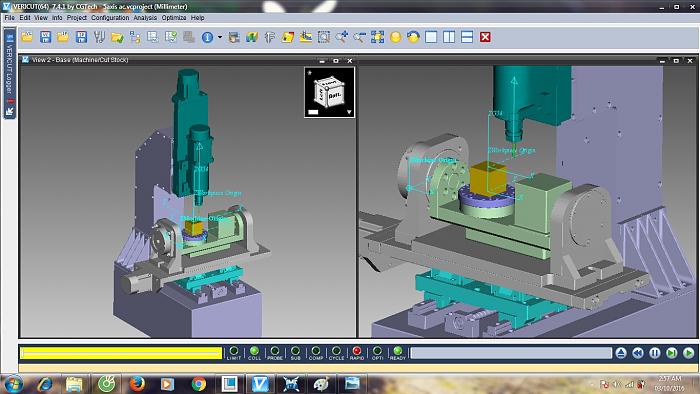The image size is (700, 394).
Task: Open the Optimize menu
Action: coord(174,18)
